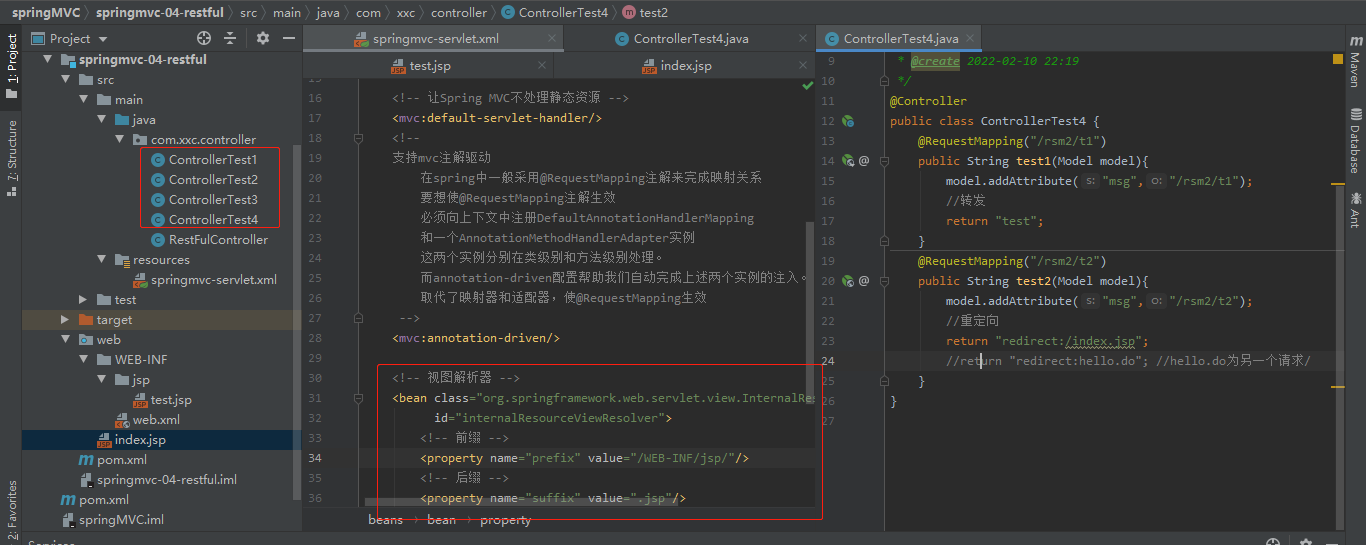
Task: Expand the target folder arrow
Action: (65, 320)
